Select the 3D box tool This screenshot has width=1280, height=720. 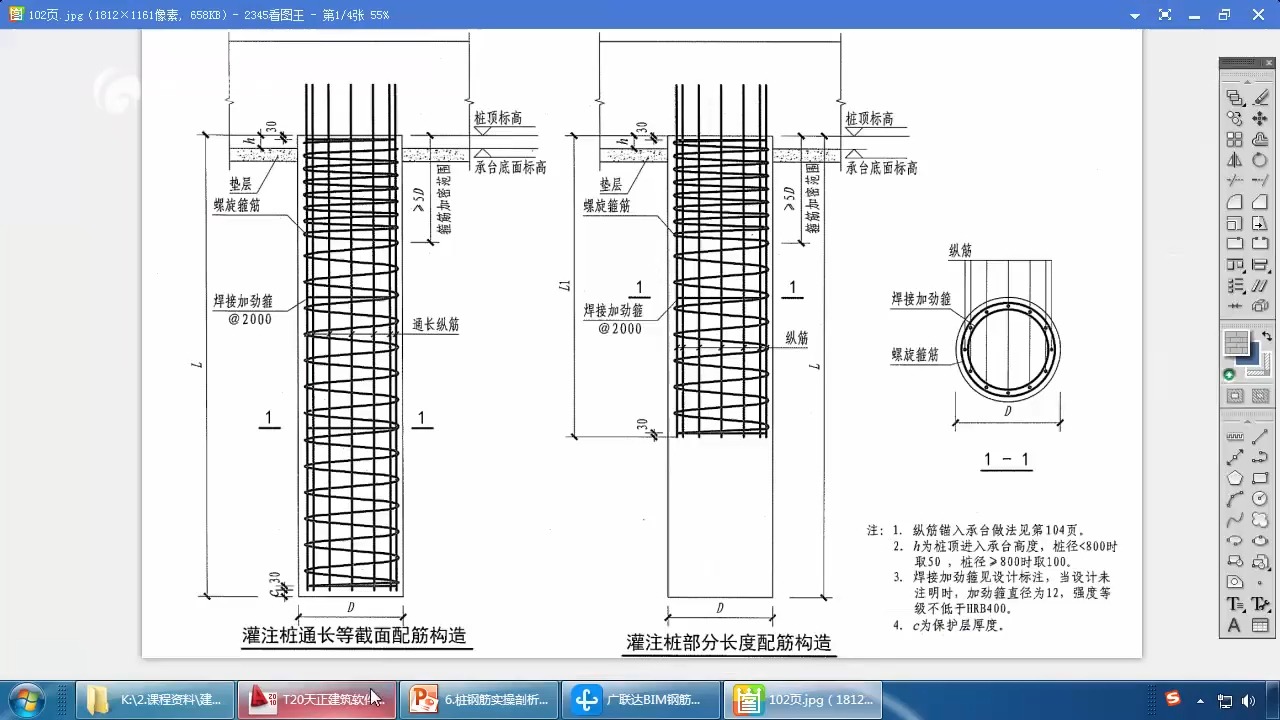(1260, 305)
